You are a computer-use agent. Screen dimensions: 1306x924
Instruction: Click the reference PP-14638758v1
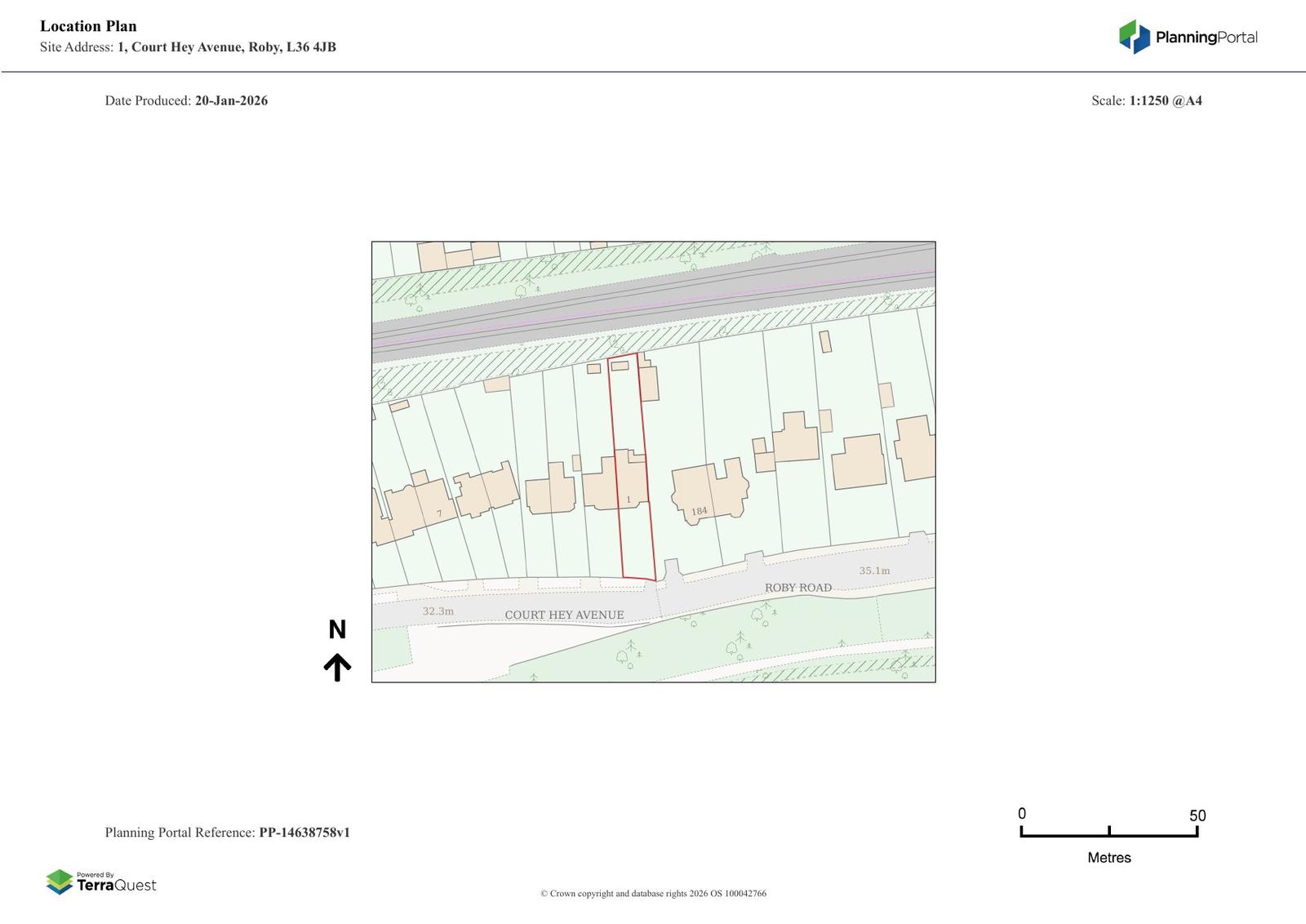304,833
